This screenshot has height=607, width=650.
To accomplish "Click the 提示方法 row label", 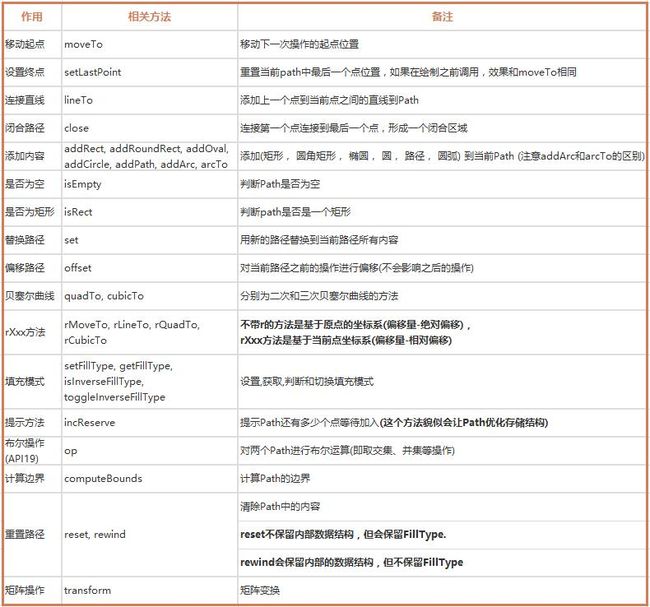I will (x=25, y=422).
